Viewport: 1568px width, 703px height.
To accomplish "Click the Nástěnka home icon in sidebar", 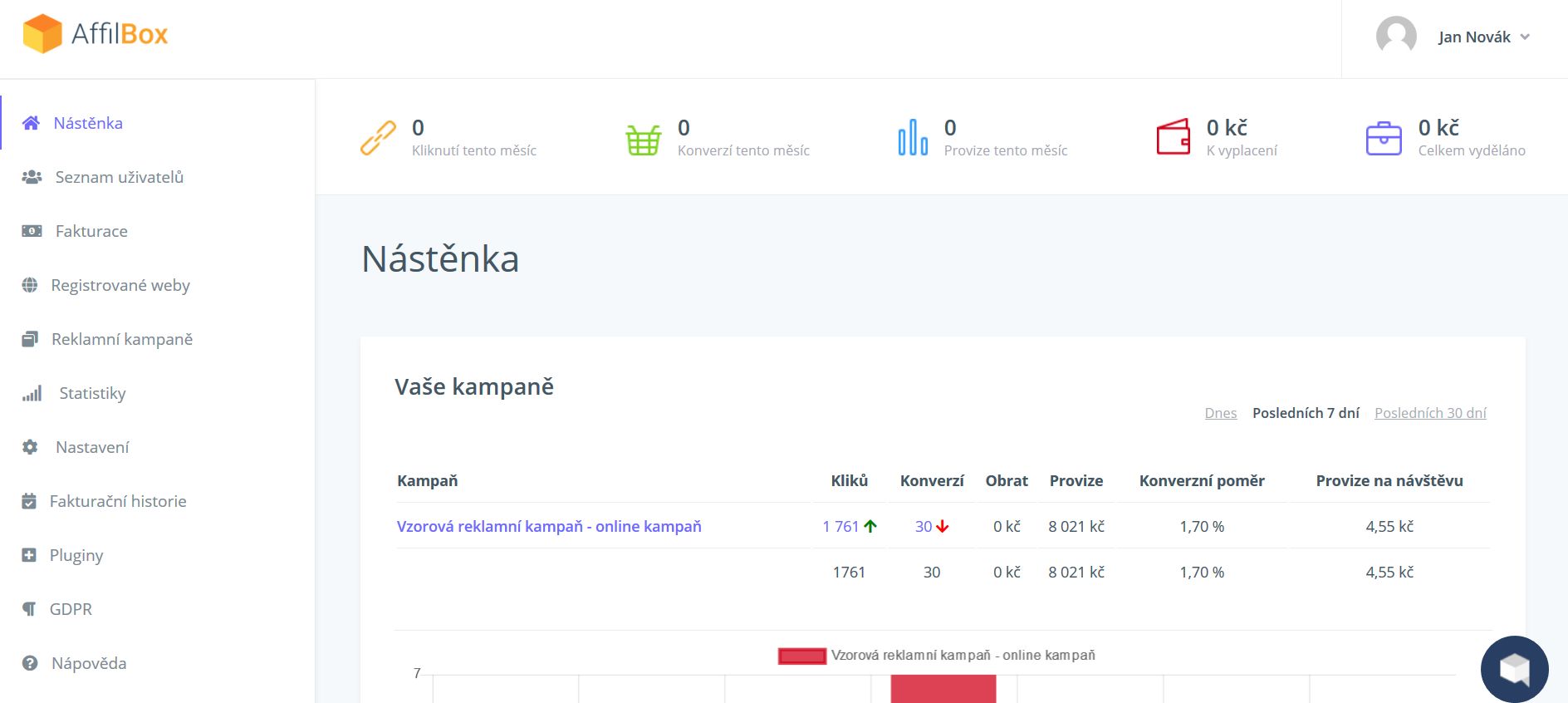I will click(31, 123).
